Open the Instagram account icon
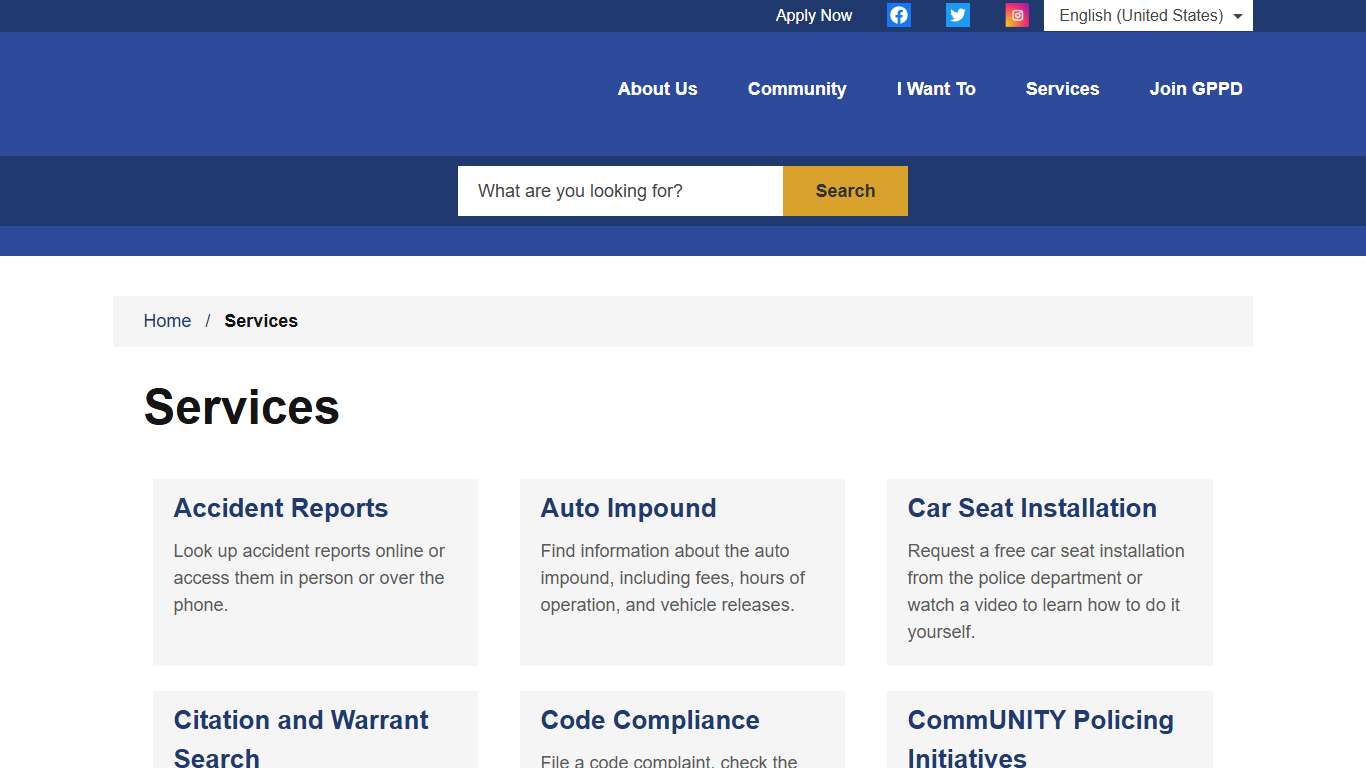Screen dimensions: 1366x768 [x=1017, y=15]
